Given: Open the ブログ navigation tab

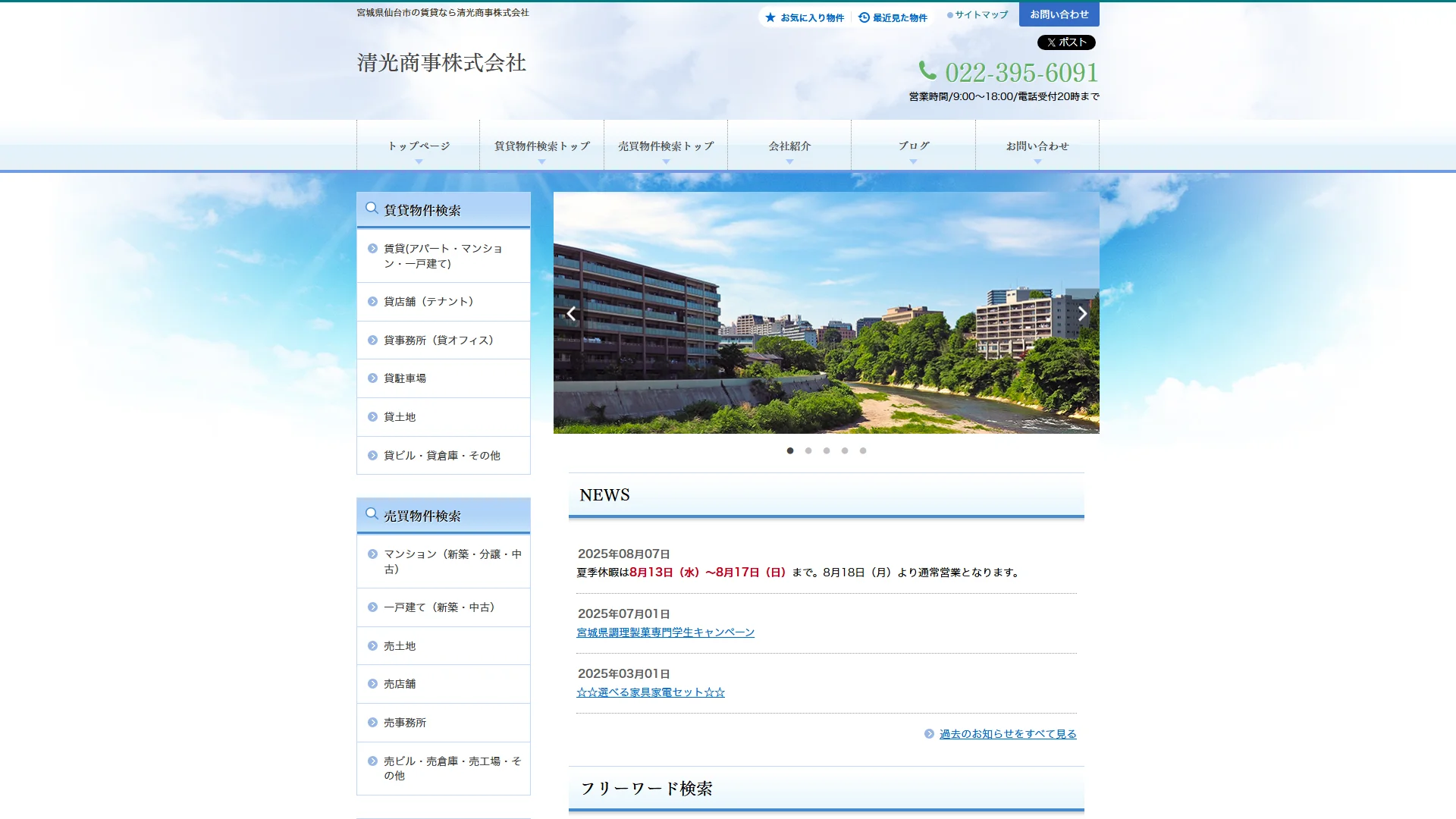Looking at the screenshot, I should click(913, 145).
